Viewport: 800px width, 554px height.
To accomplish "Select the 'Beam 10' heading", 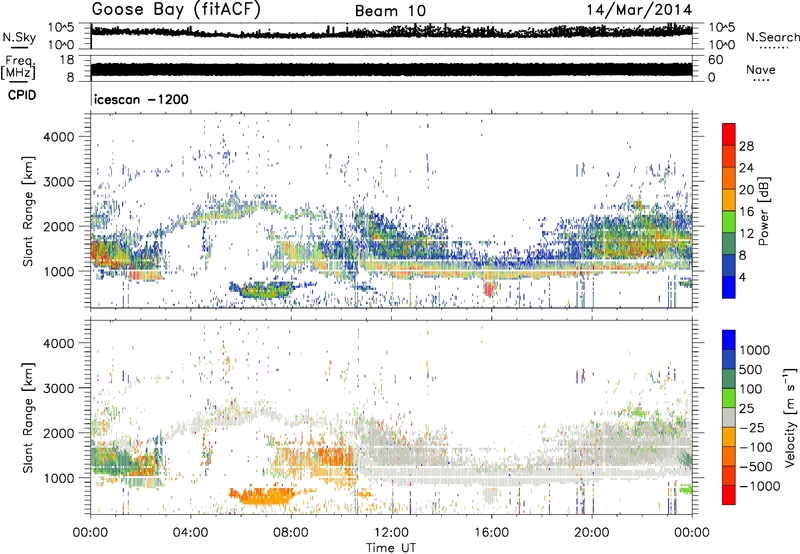I will (390, 11).
